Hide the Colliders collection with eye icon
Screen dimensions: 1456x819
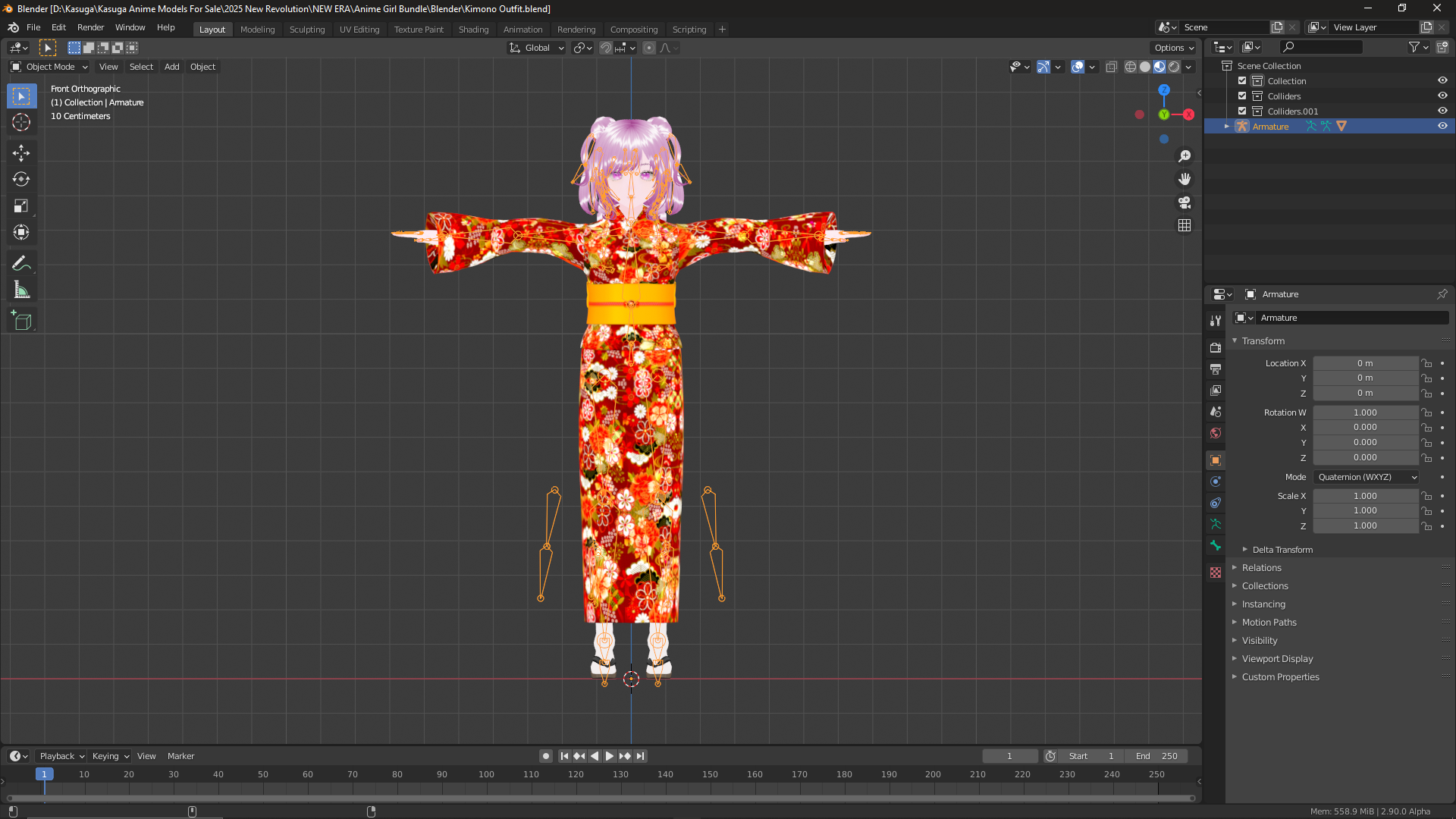pos(1442,96)
